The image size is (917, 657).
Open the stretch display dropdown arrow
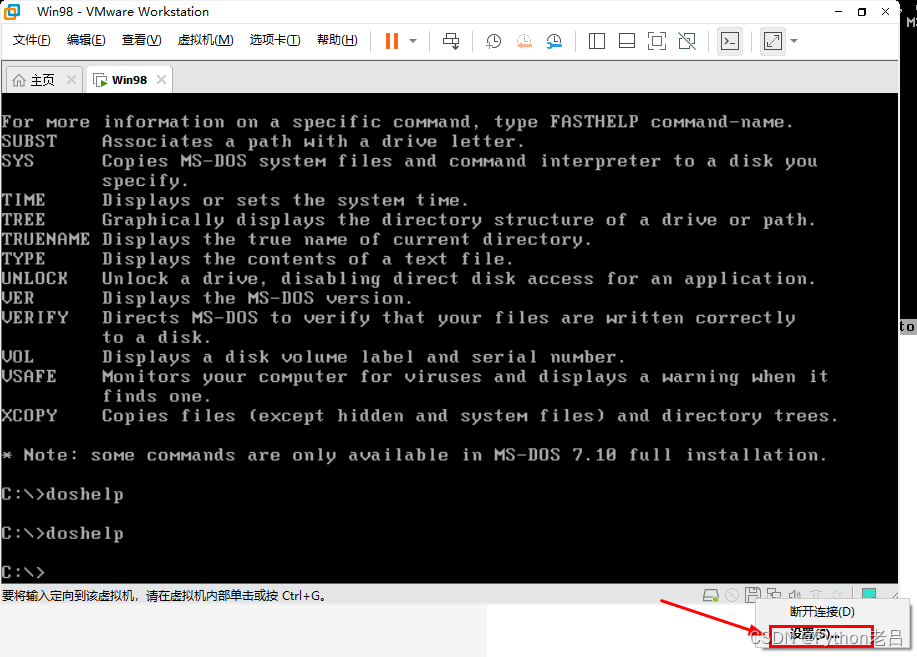tap(794, 41)
